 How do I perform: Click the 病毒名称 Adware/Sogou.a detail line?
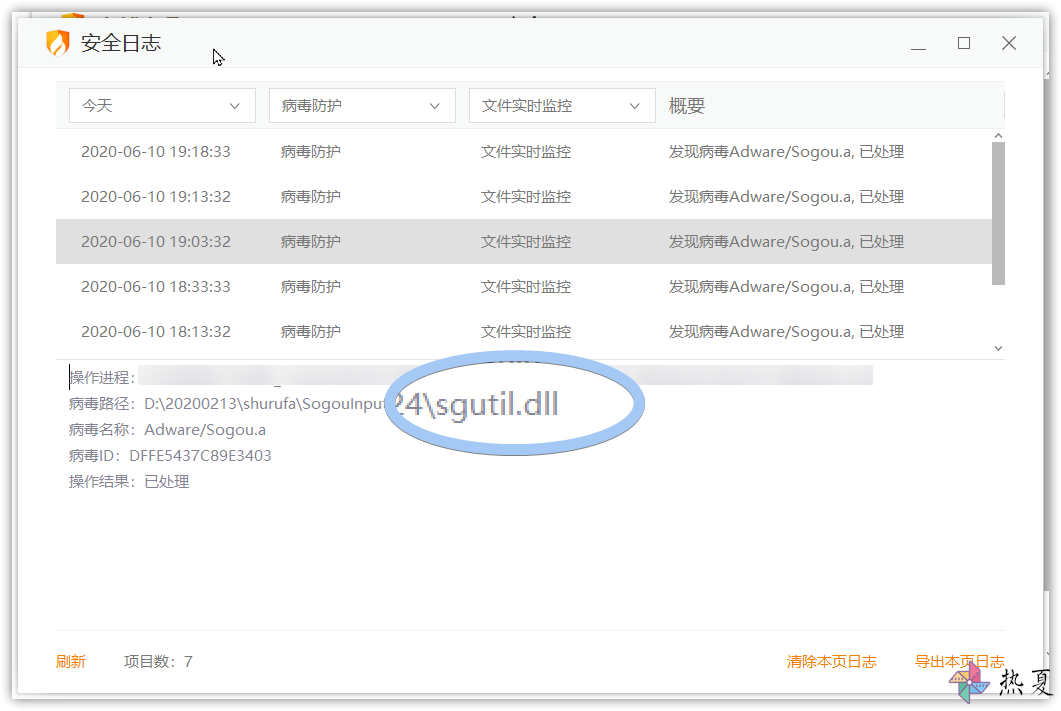[167, 430]
